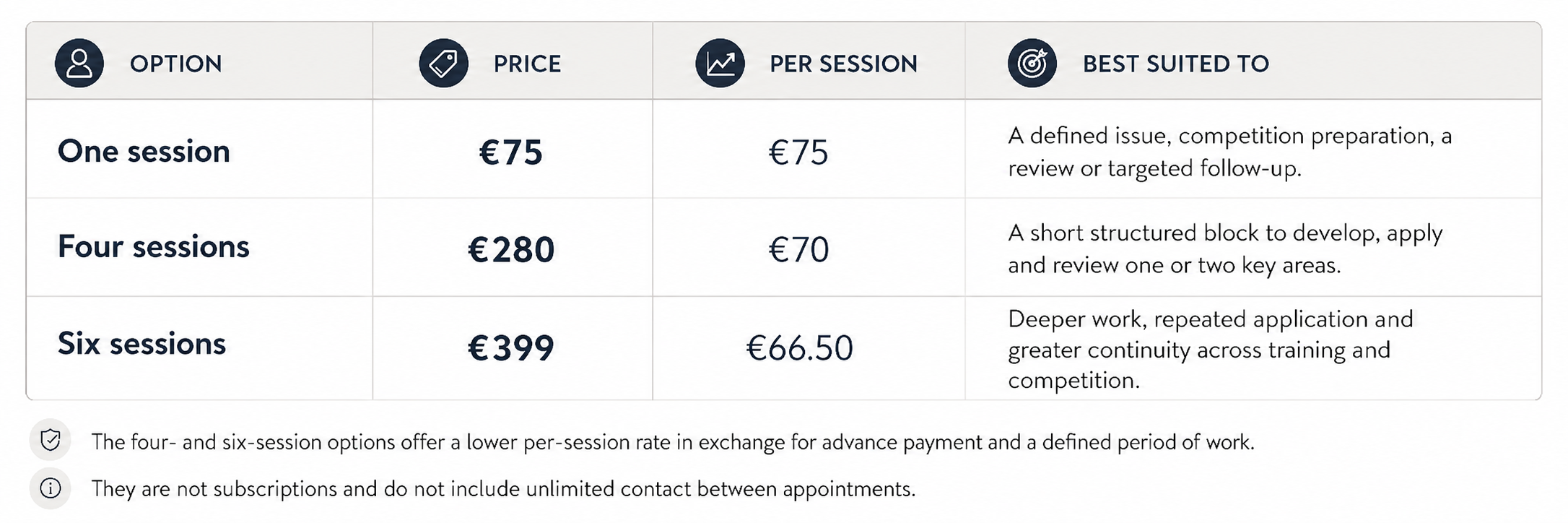Click the PER SESSION header label
1568x523 pixels.
coord(843,64)
